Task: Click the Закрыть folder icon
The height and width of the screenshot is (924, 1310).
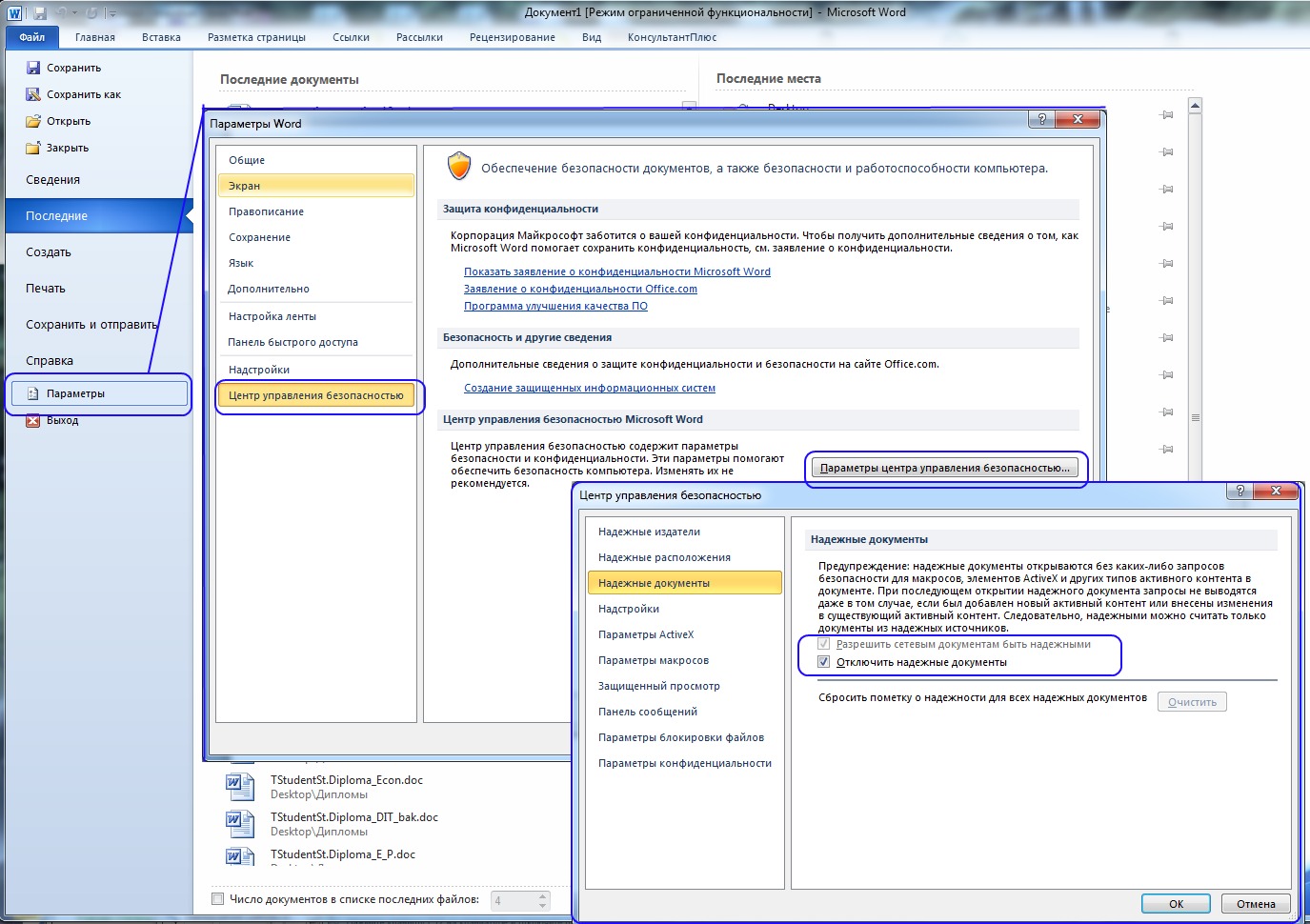Action: [x=33, y=148]
